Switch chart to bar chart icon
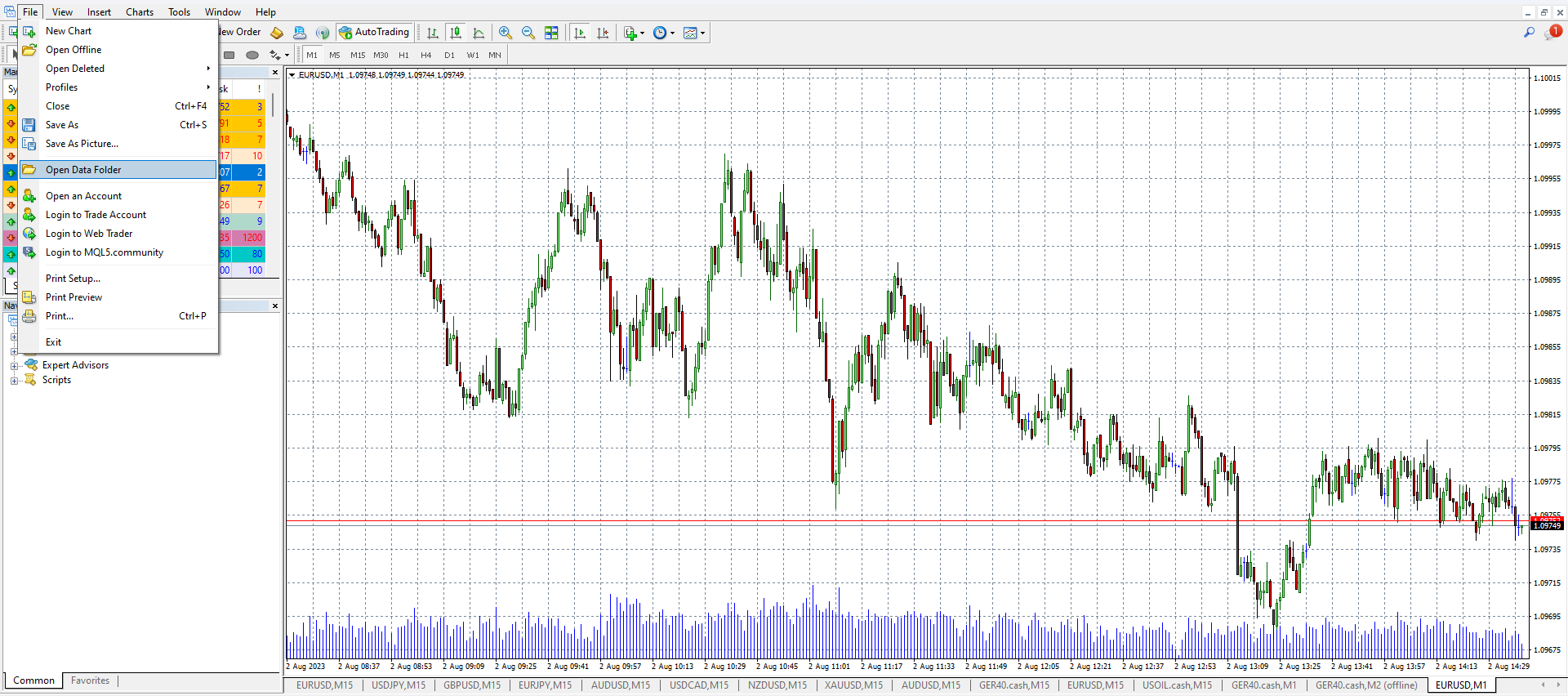The image size is (1568, 696). coord(433,33)
